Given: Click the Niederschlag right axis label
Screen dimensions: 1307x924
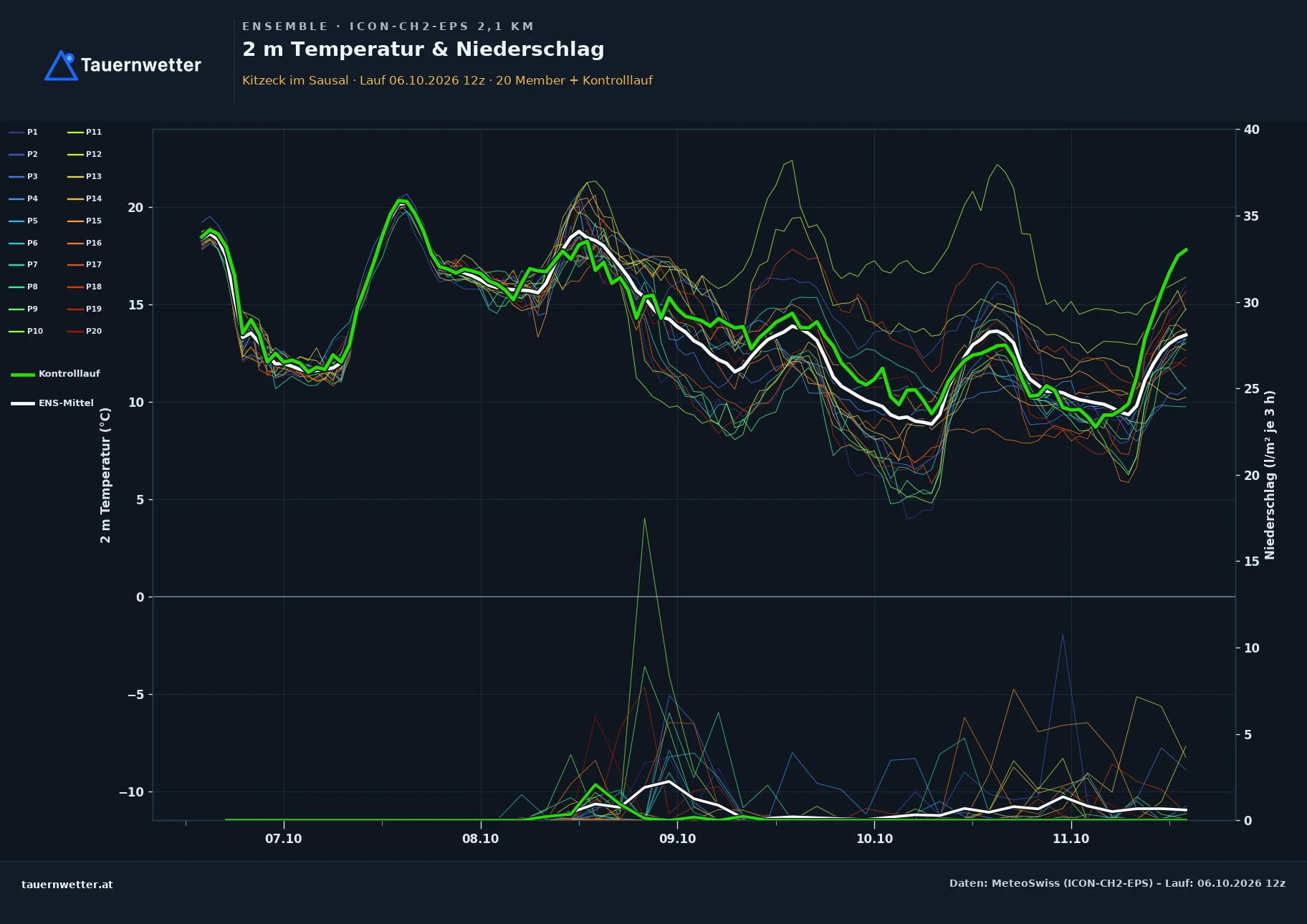Looking at the screenshot, I should point(1270,475).
